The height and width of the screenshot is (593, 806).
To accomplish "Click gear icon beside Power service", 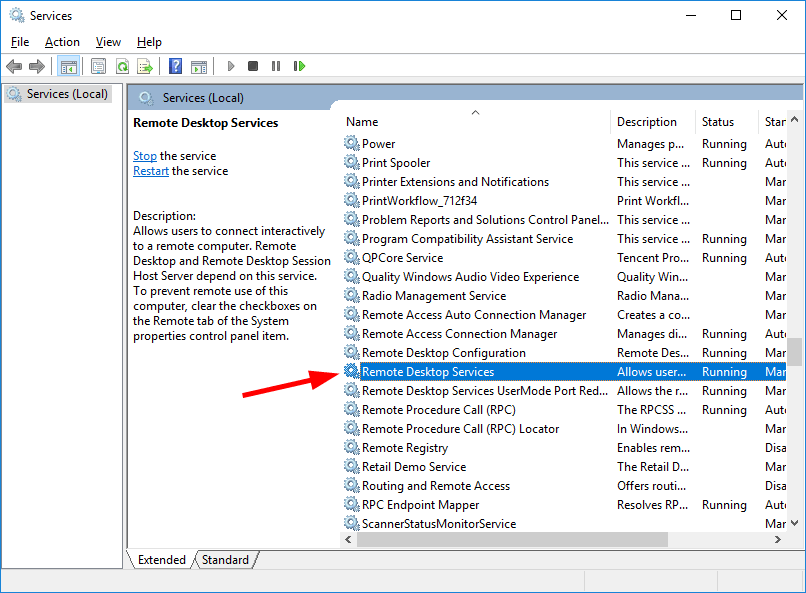I will (352, 143).
